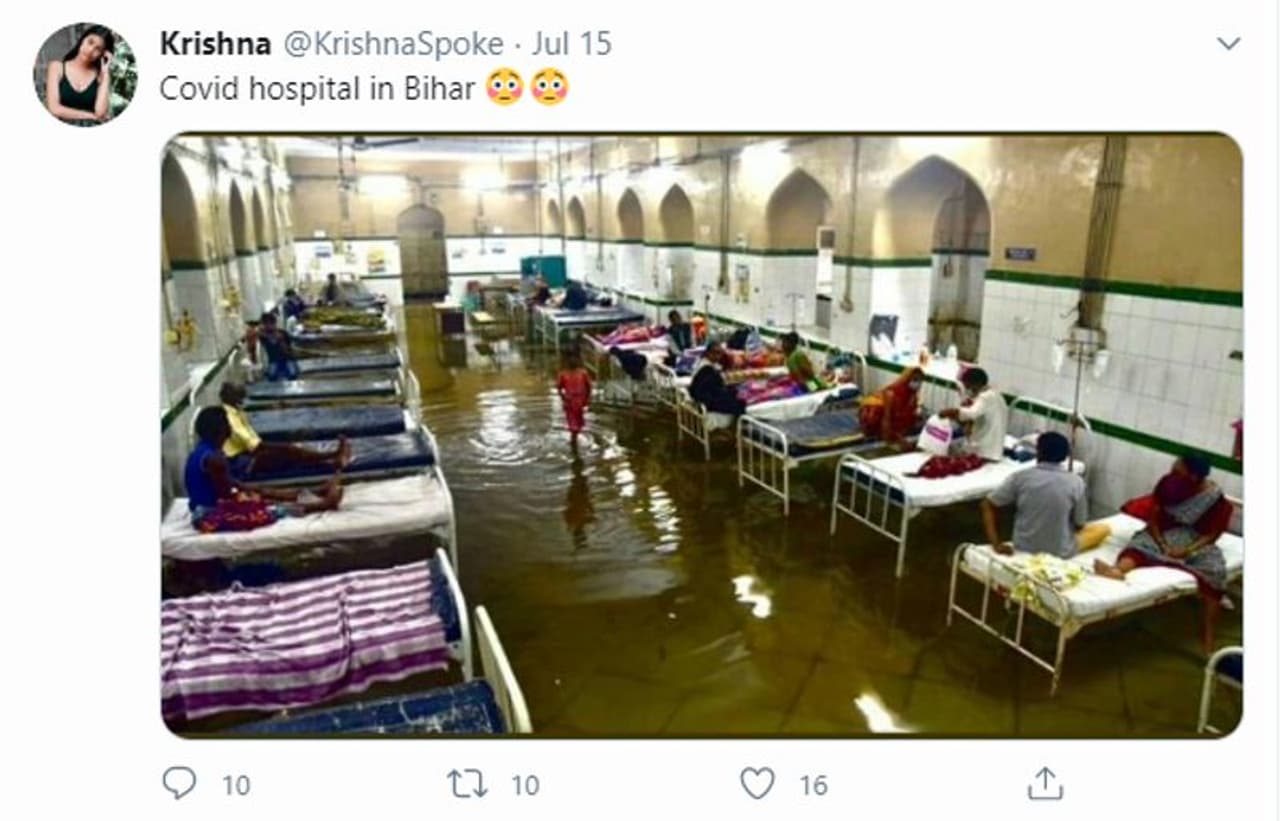
Task: Open Krishna's profile picture
Action: (86, 73)
